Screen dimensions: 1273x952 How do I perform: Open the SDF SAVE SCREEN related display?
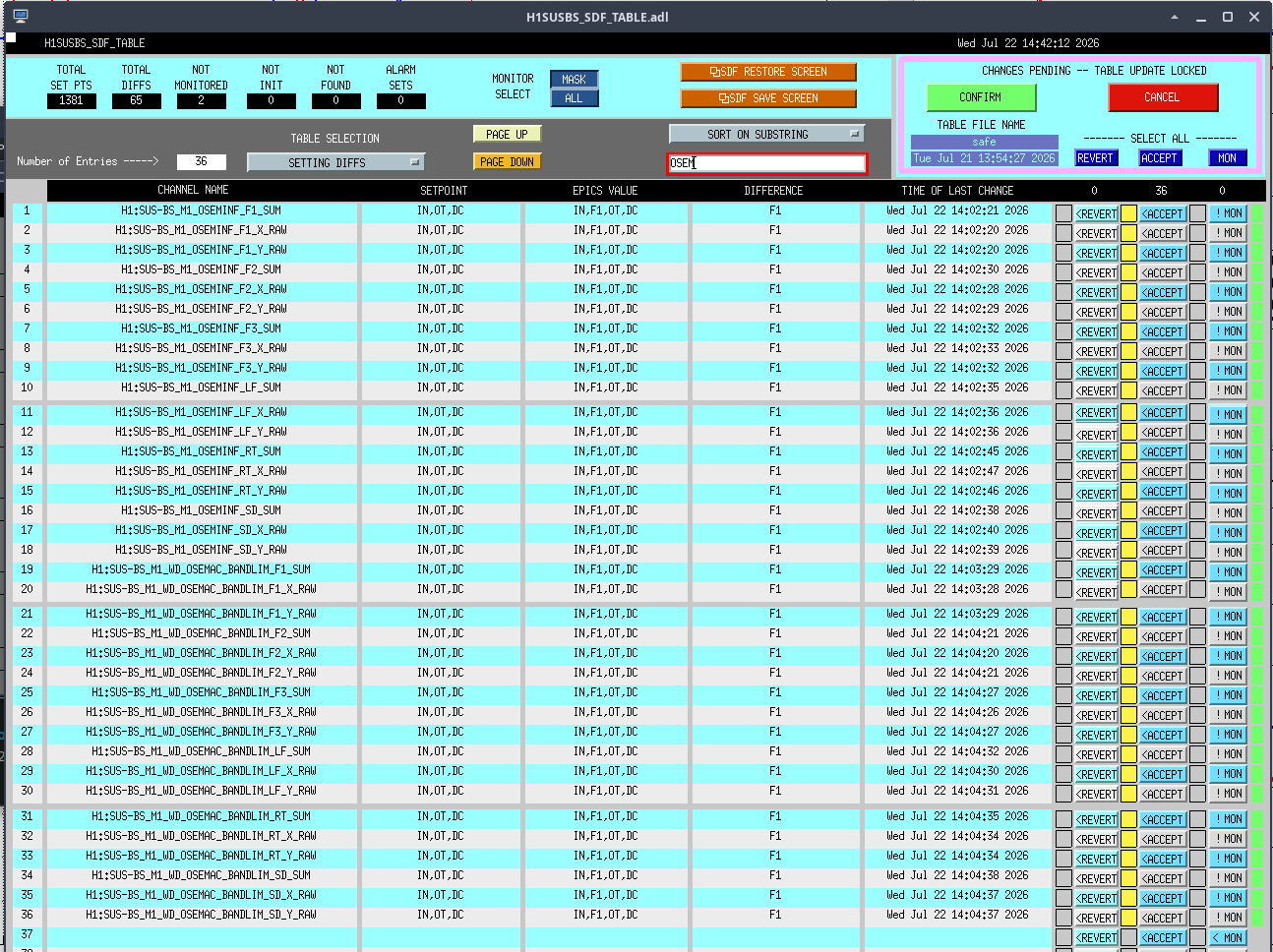[x=768, y=98]
